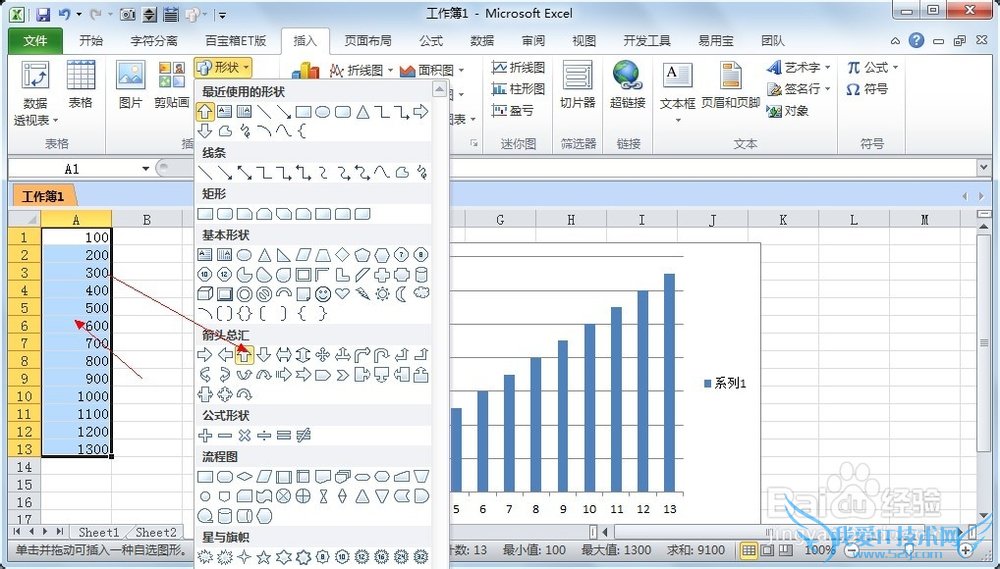The image size is (1000, 569).
Task: Click the Name Box showing A1
Action: (73, 169)
